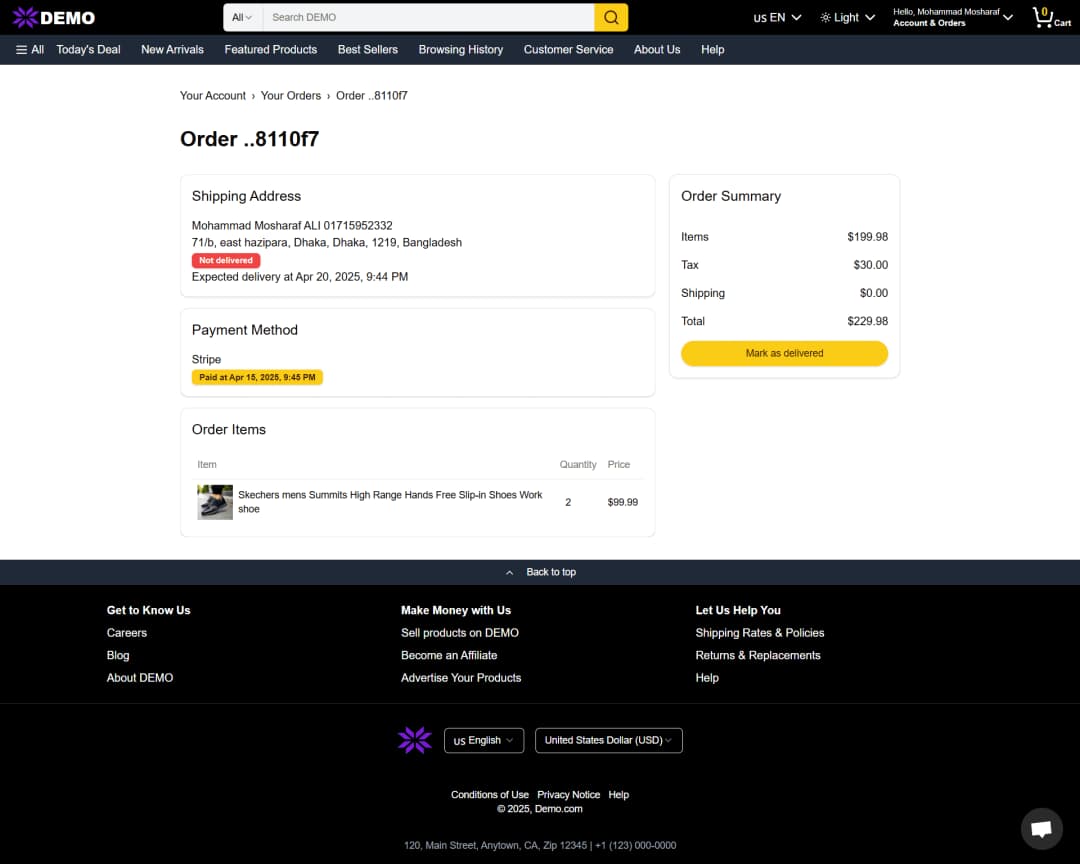Image resolution: width=1080 pixels, height=864 pixels.
Task: Open the footer US English dropdown
Action: pos(484,740)
